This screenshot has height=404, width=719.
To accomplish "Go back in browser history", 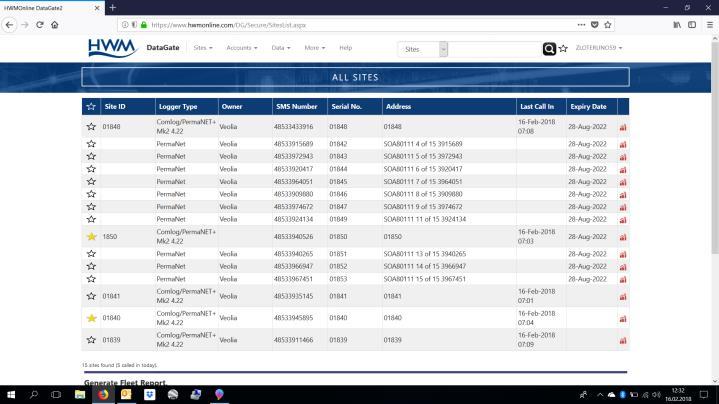I will pos(10,25).
